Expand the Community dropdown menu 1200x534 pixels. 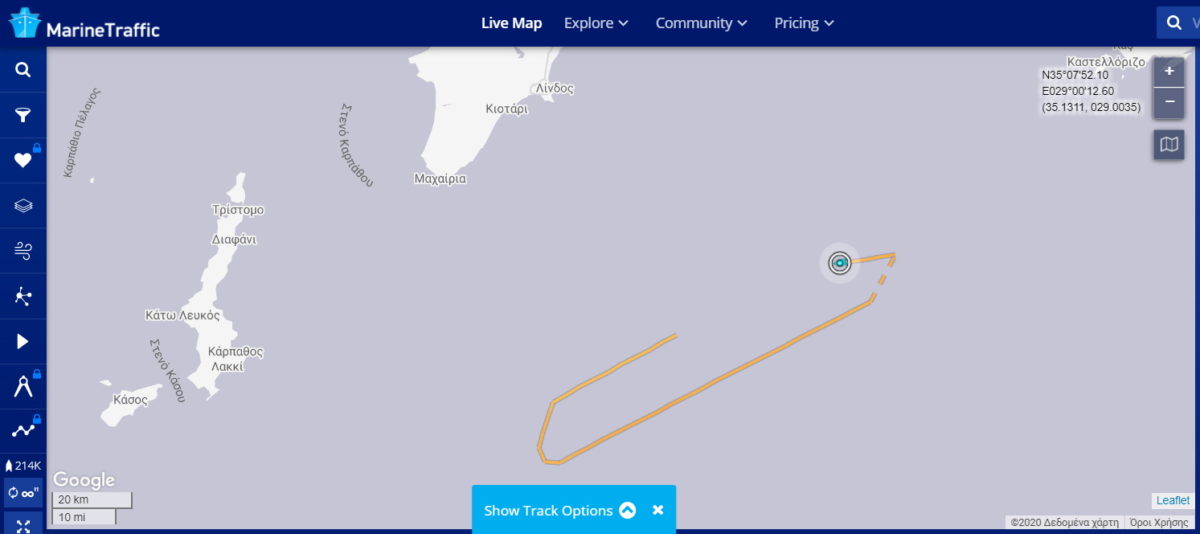[702, 23]
